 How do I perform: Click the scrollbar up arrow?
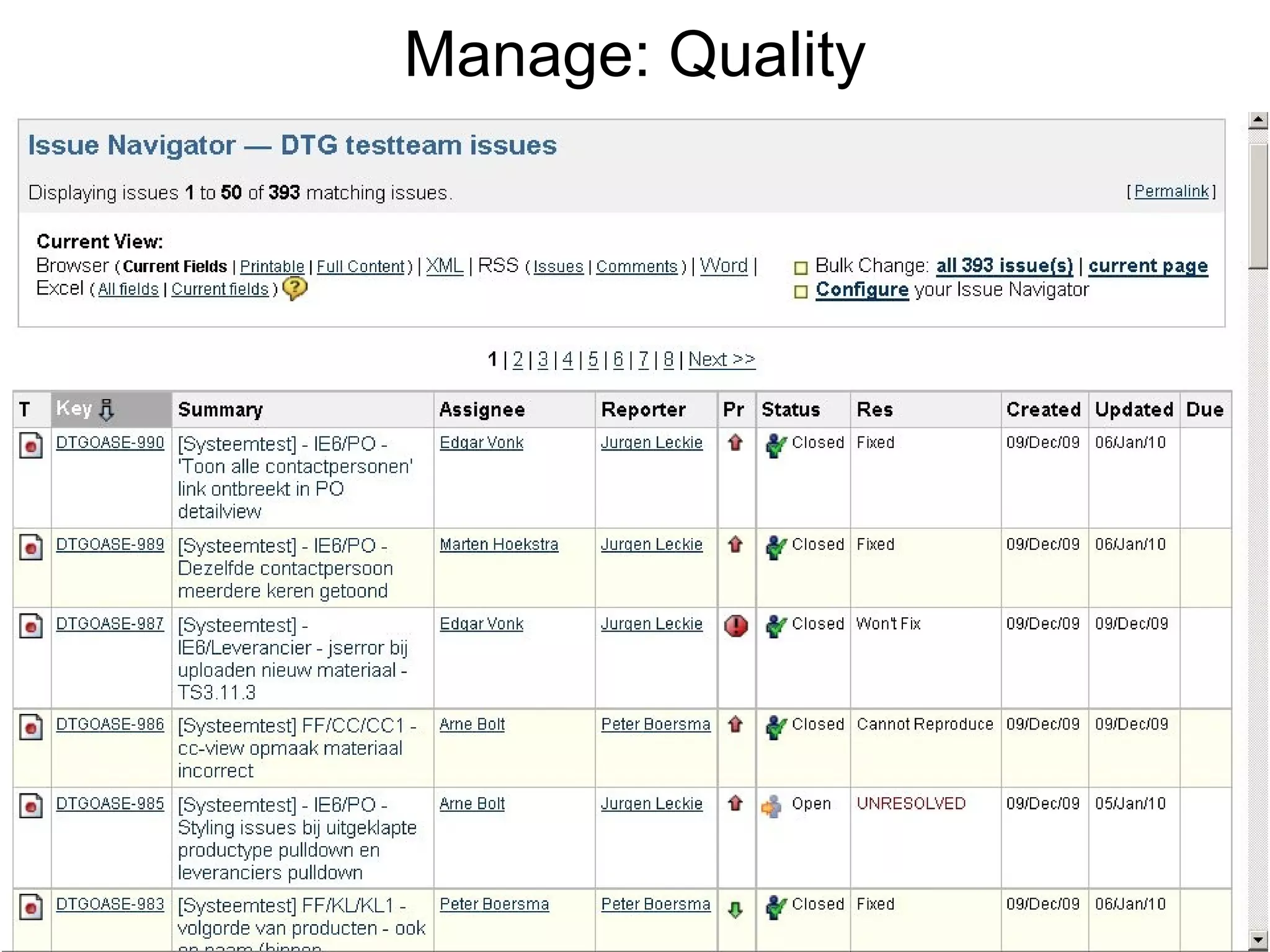pyautogui.click(x=1258, y=120)
